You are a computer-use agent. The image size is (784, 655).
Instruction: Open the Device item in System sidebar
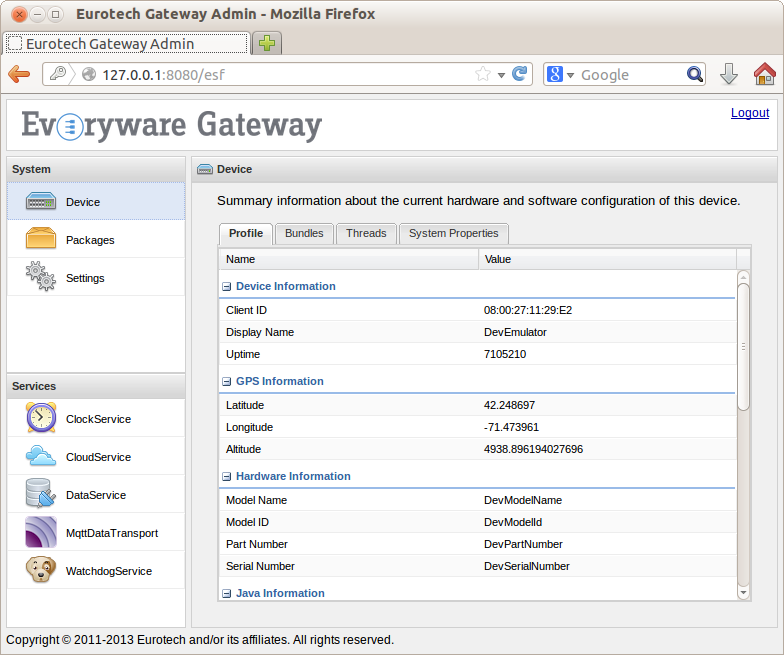pos(96,202)
